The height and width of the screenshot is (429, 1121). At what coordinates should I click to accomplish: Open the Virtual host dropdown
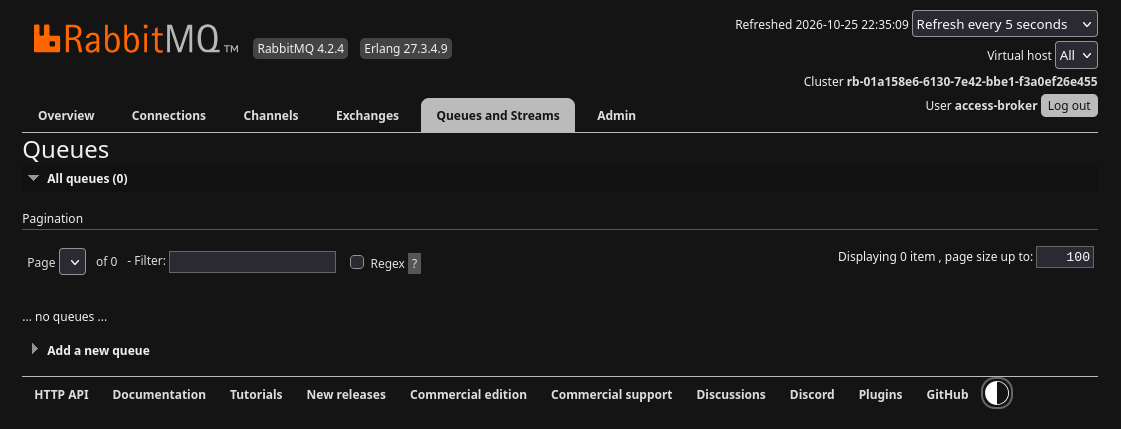coord(1076,55)
